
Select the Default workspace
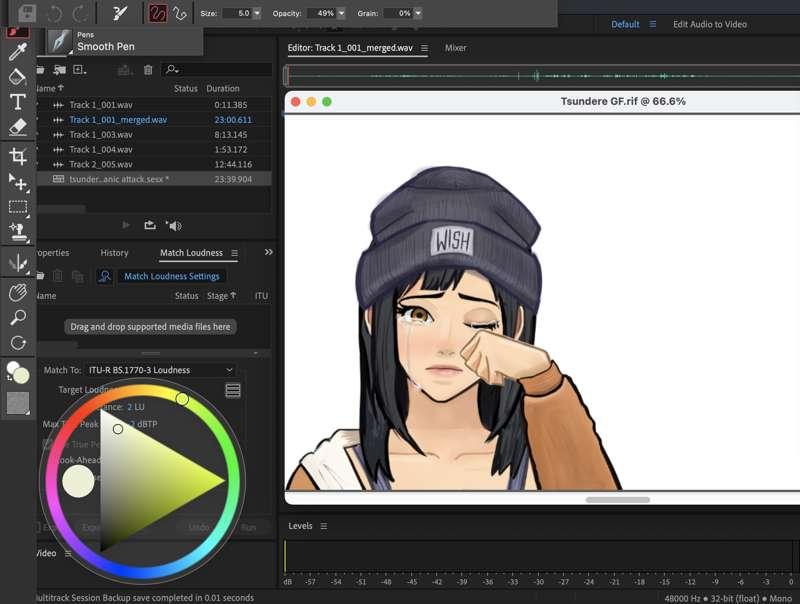tap(625, 24)
